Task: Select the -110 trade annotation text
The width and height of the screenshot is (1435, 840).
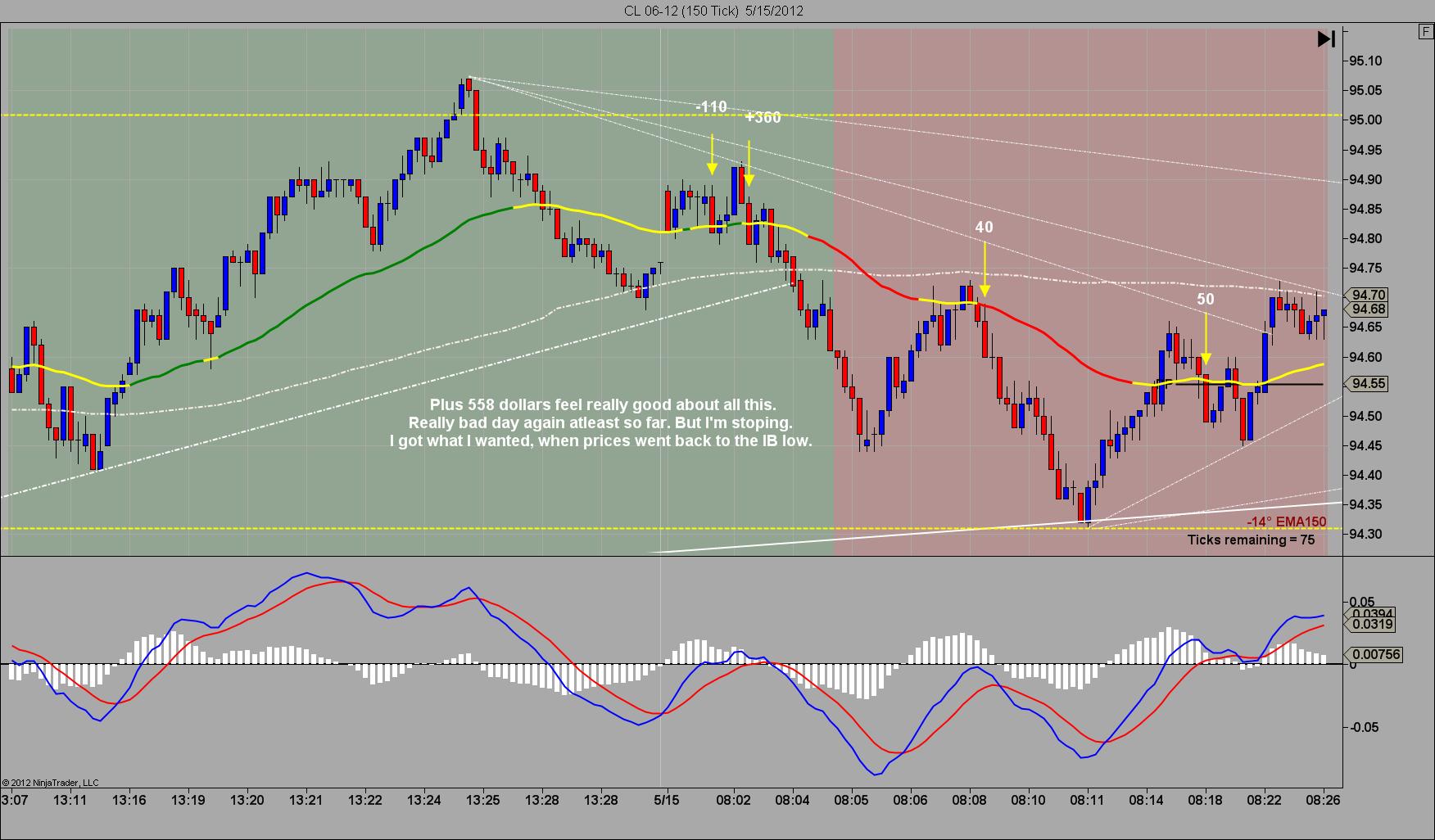Action: (x=711, y=107)
